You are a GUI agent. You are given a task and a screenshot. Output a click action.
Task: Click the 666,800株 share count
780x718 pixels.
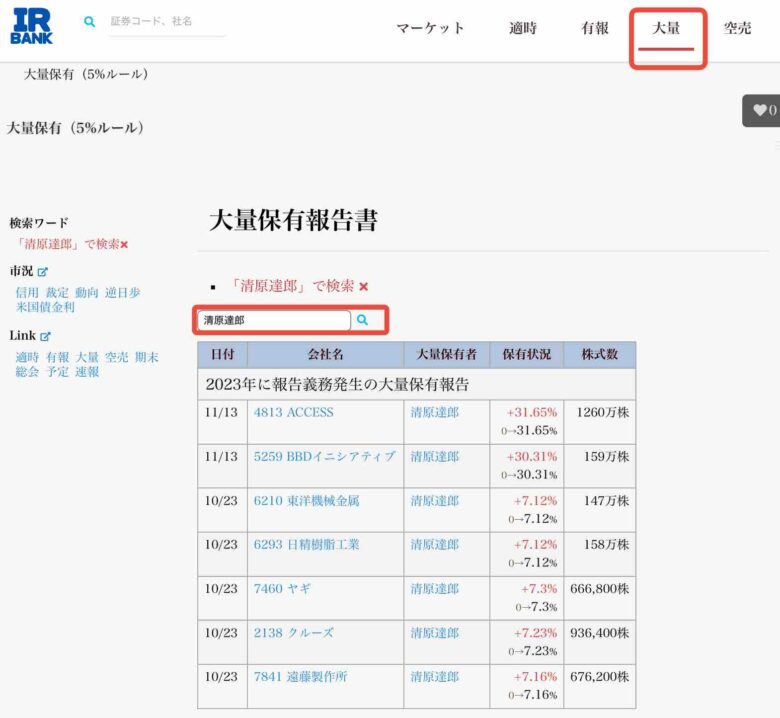tap(599, 589)
